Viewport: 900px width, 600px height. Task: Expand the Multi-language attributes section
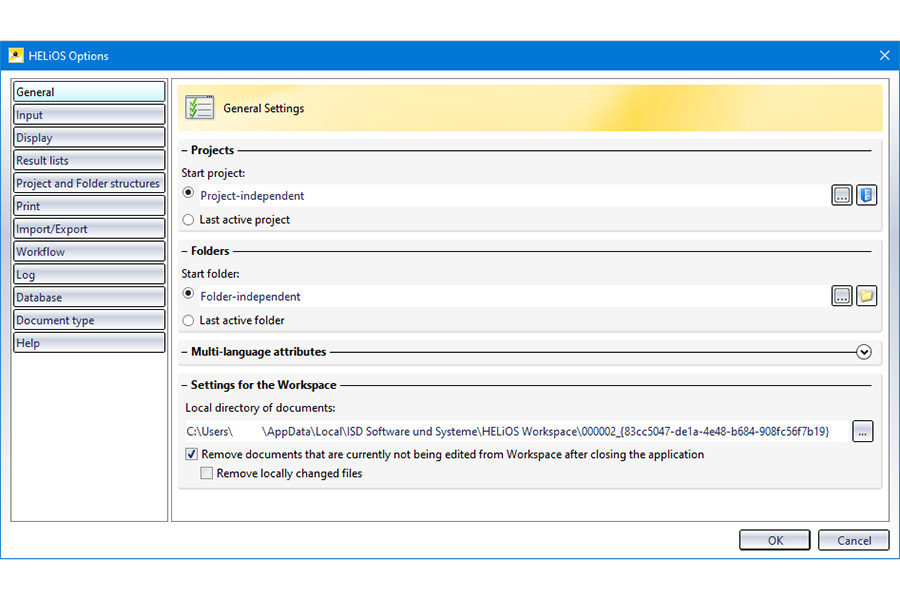[863, 352]
